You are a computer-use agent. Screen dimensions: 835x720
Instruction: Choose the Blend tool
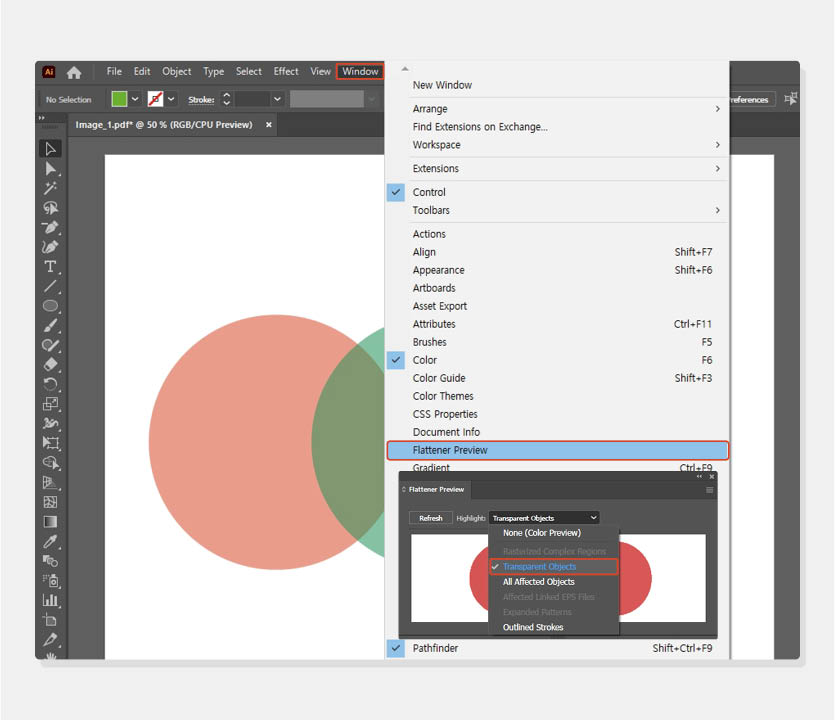(51, 561)
